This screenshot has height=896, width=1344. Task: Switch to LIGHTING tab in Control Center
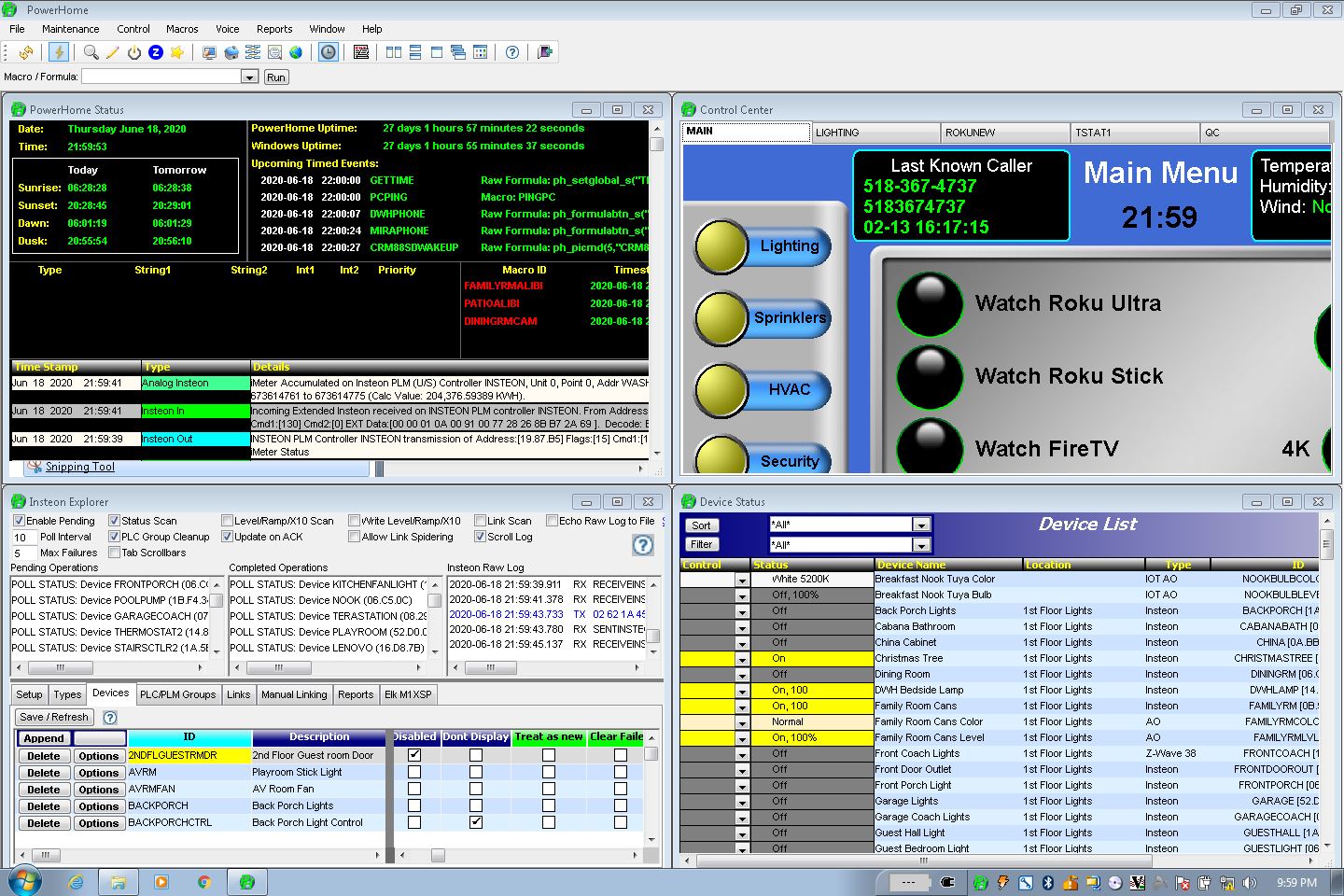point(875,133)
